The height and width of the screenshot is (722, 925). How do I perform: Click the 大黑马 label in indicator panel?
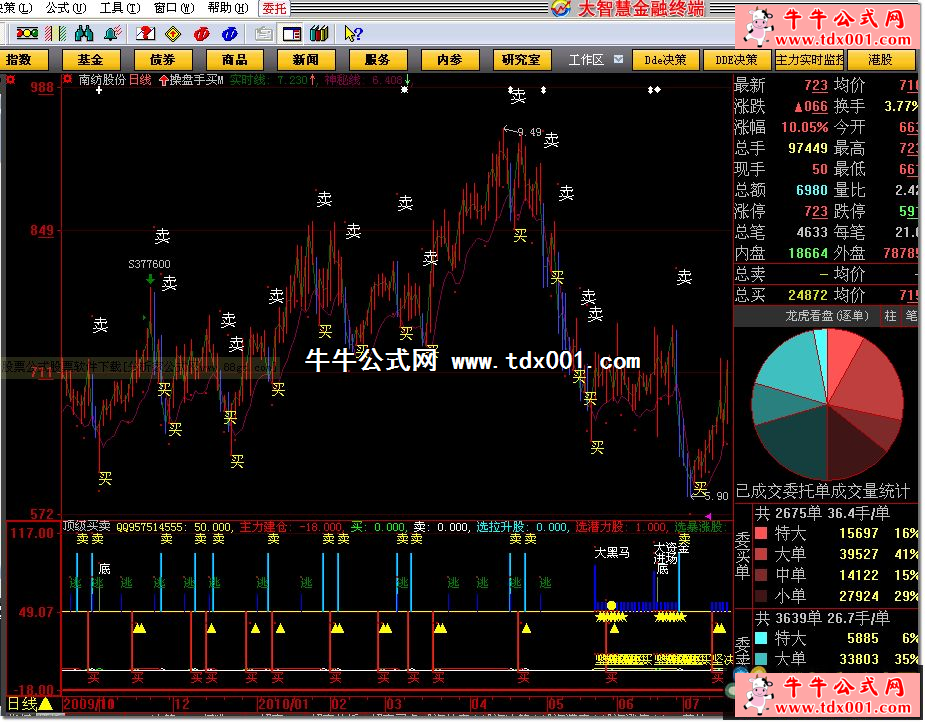(612, 553)
